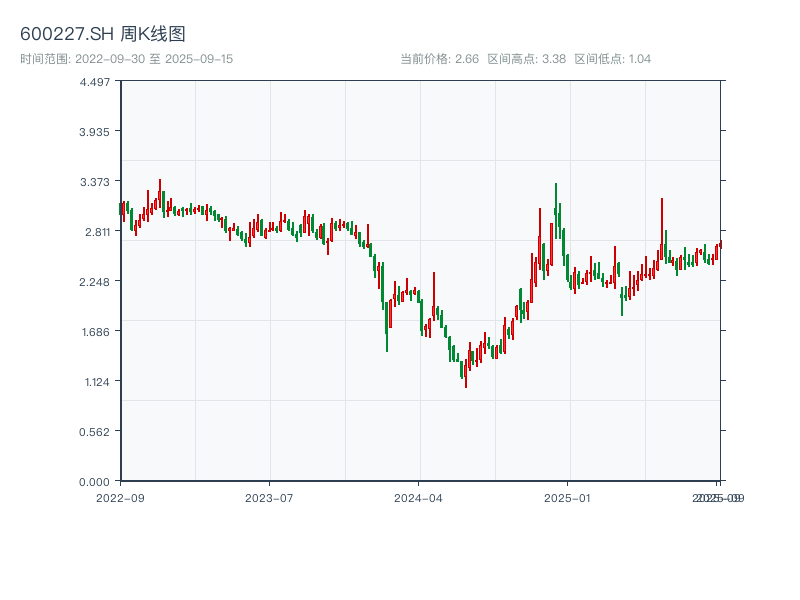Image resolution: width=800 pixels, height=600 pixels.
Task: Click the lowest candlestick near 1.04
Action: [466, 373]
